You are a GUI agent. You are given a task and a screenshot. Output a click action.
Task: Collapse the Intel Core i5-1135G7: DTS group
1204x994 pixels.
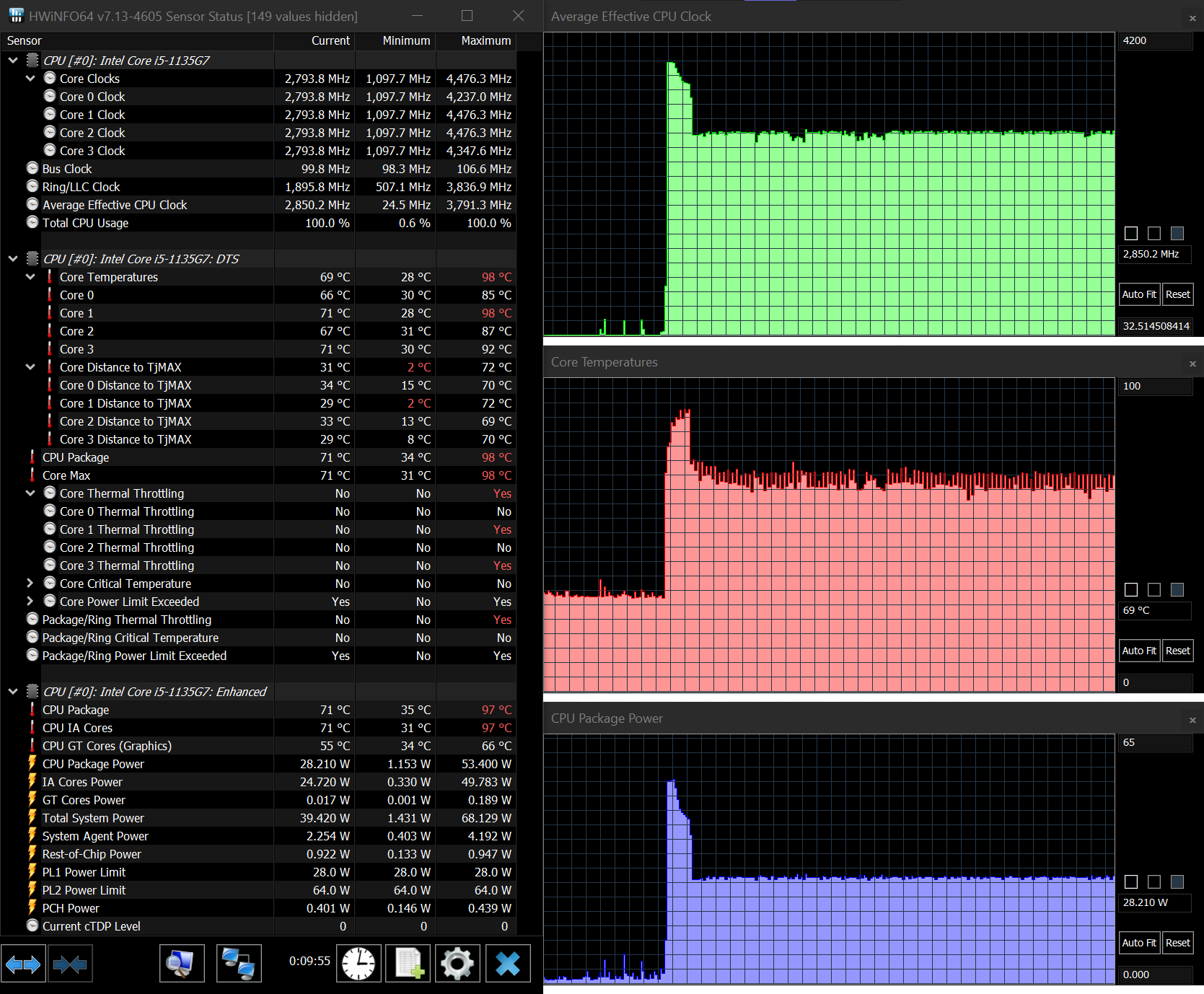pyautogui.click(x=13, y=259)
